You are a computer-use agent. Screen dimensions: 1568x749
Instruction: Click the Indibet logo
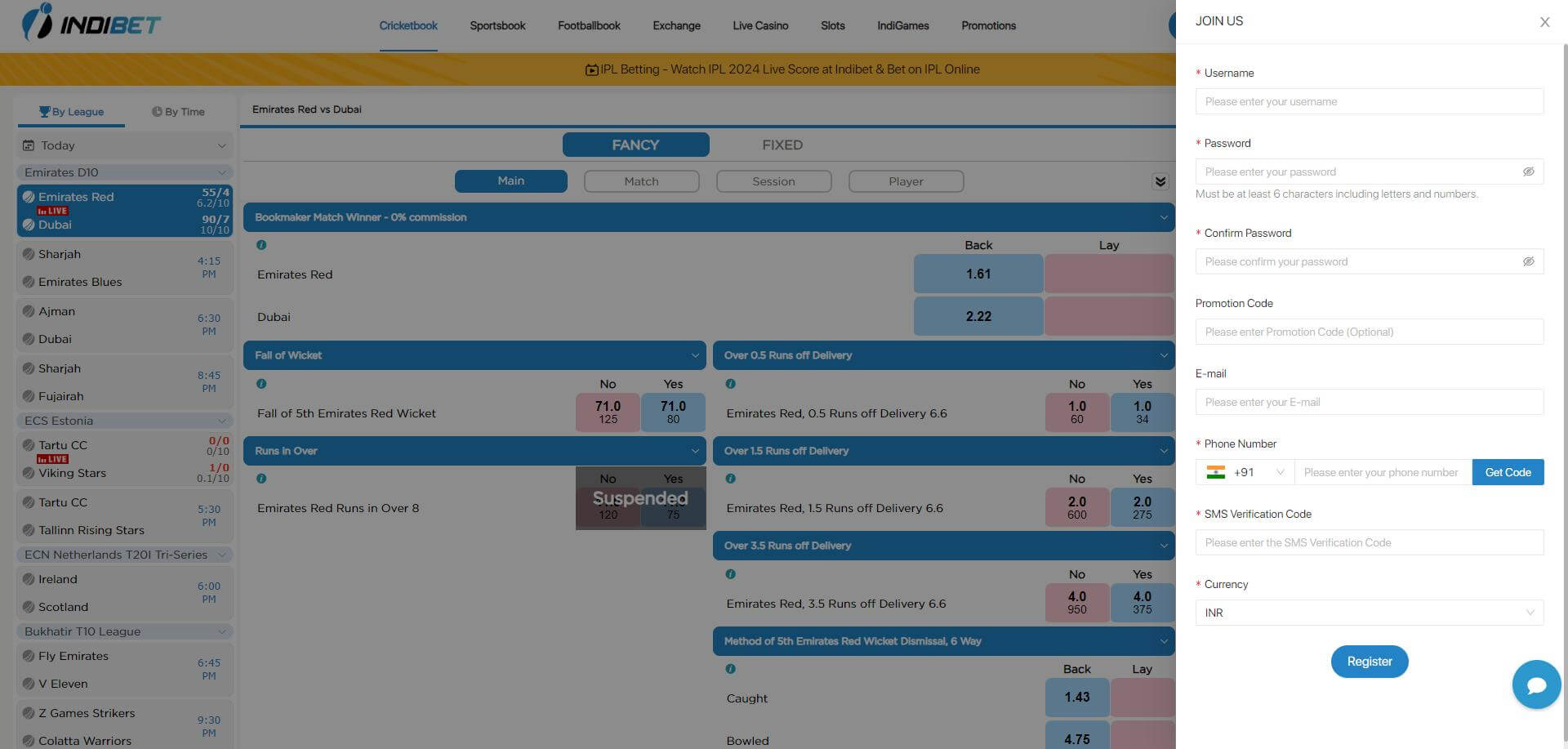click(x=90, y=23)
